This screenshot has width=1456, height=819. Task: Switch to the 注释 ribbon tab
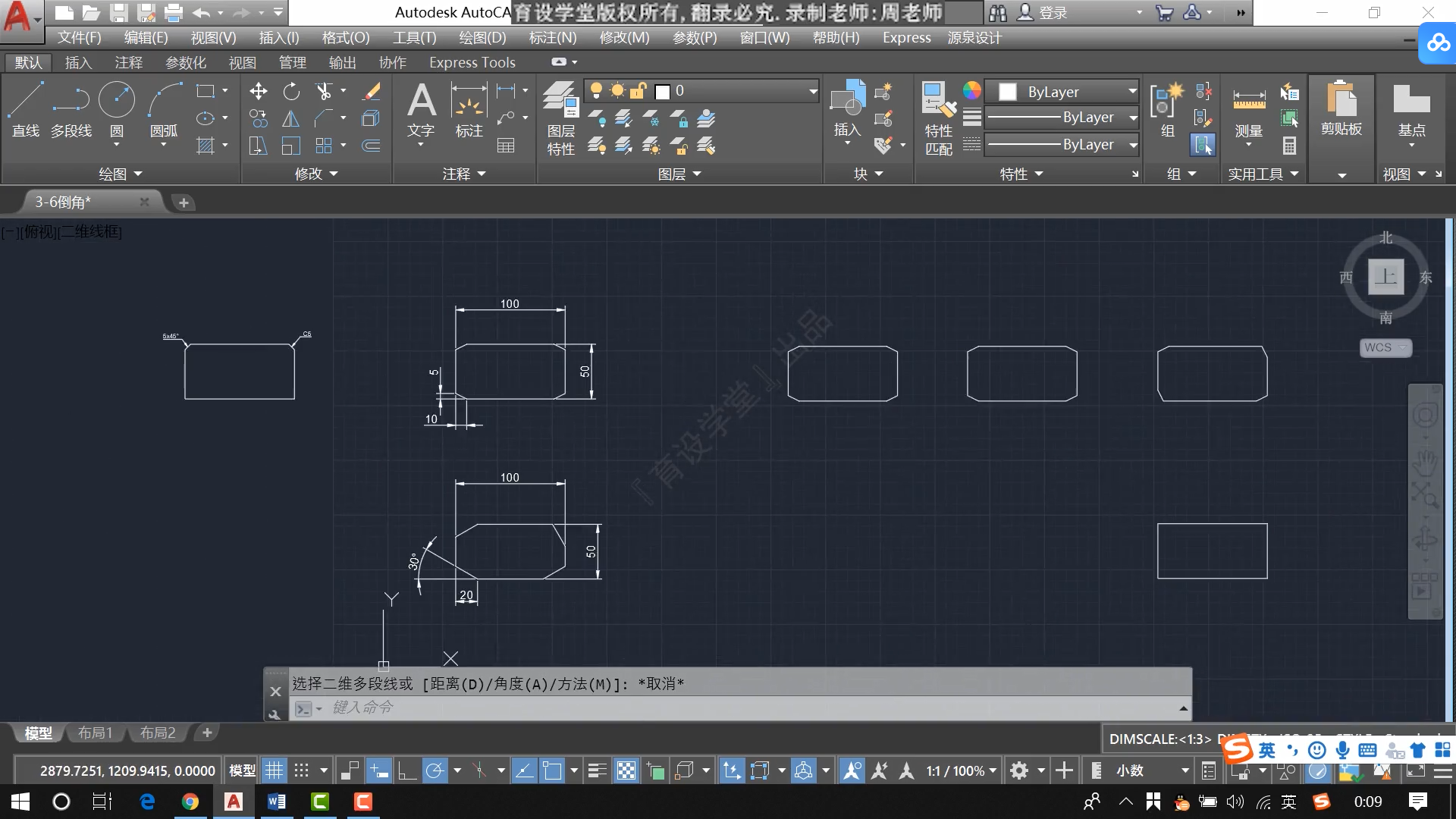pyautogui.click(x=128, y=63)
